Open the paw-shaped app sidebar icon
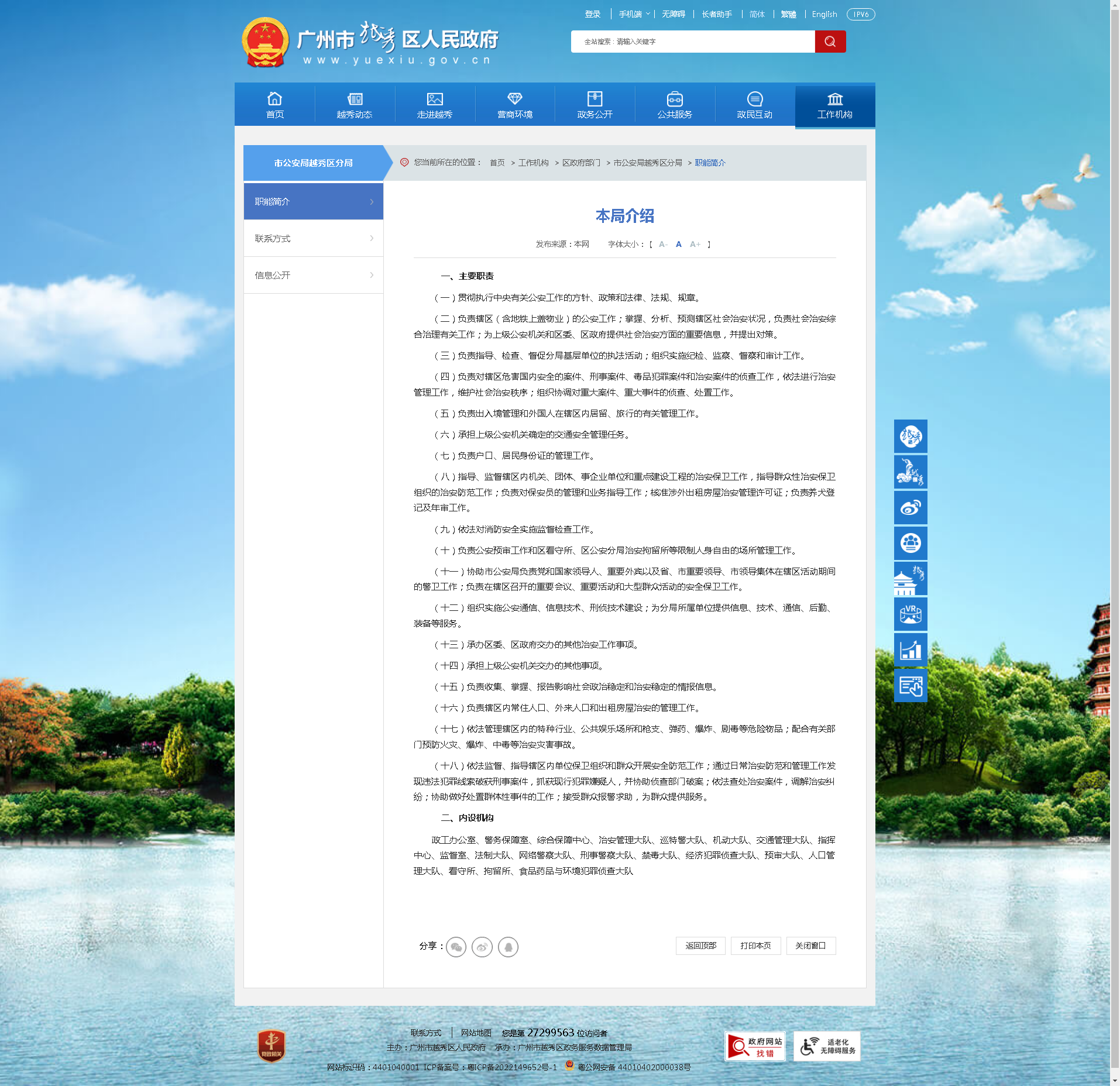The image size is (1120, 1086). click(x=911, y=543)
